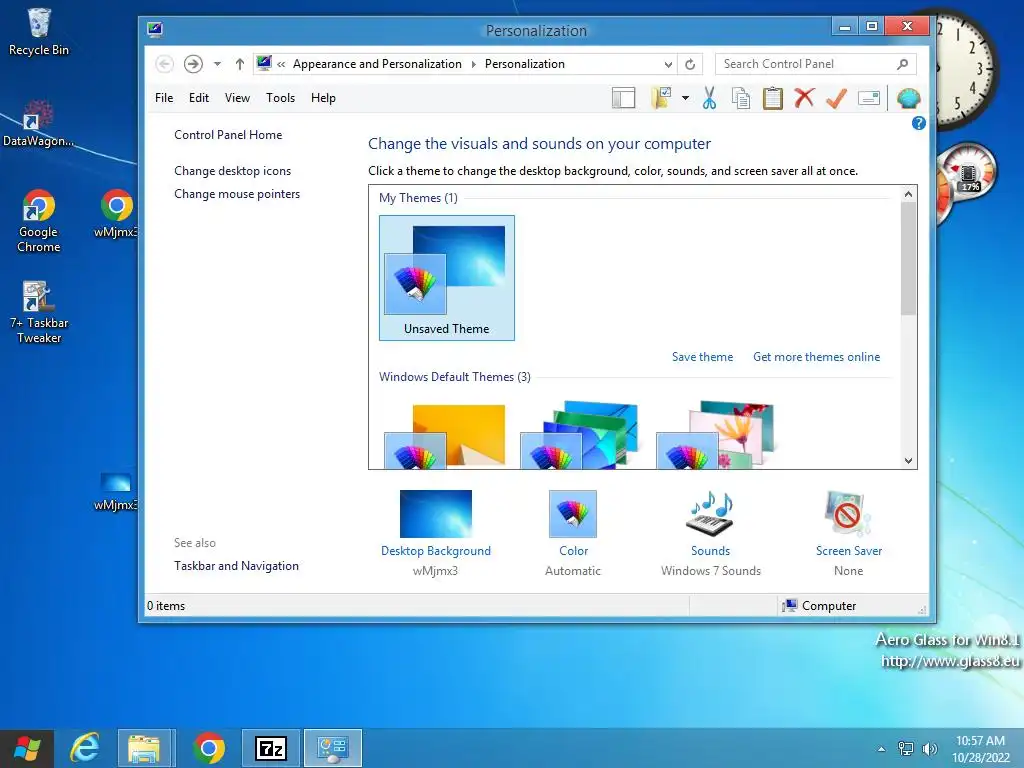Click the Personalization breadcrumb segment
The height and width of the screenshot is (768, 1024).
[x=524, y=64]
